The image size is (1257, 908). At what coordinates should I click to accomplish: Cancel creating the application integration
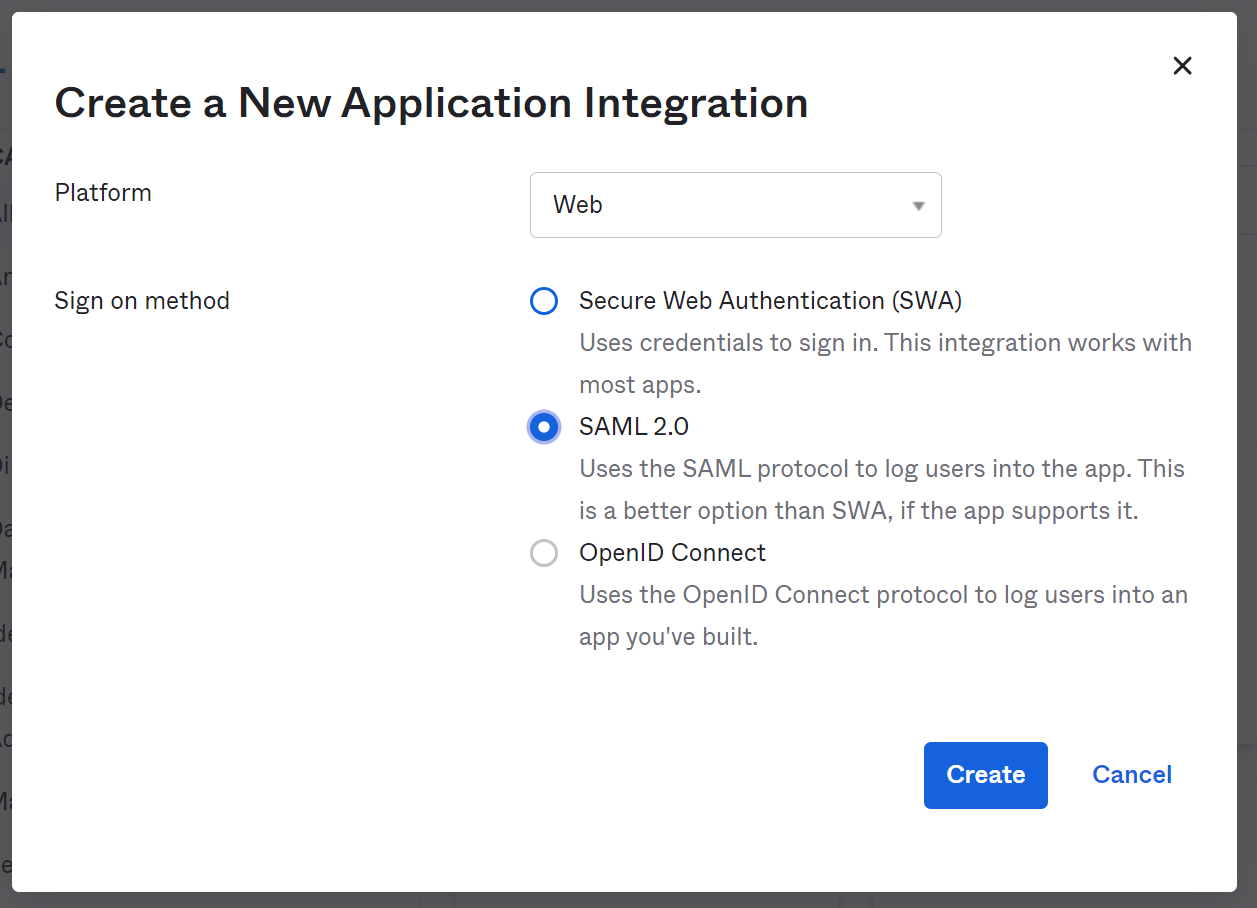click(1131, 774)
